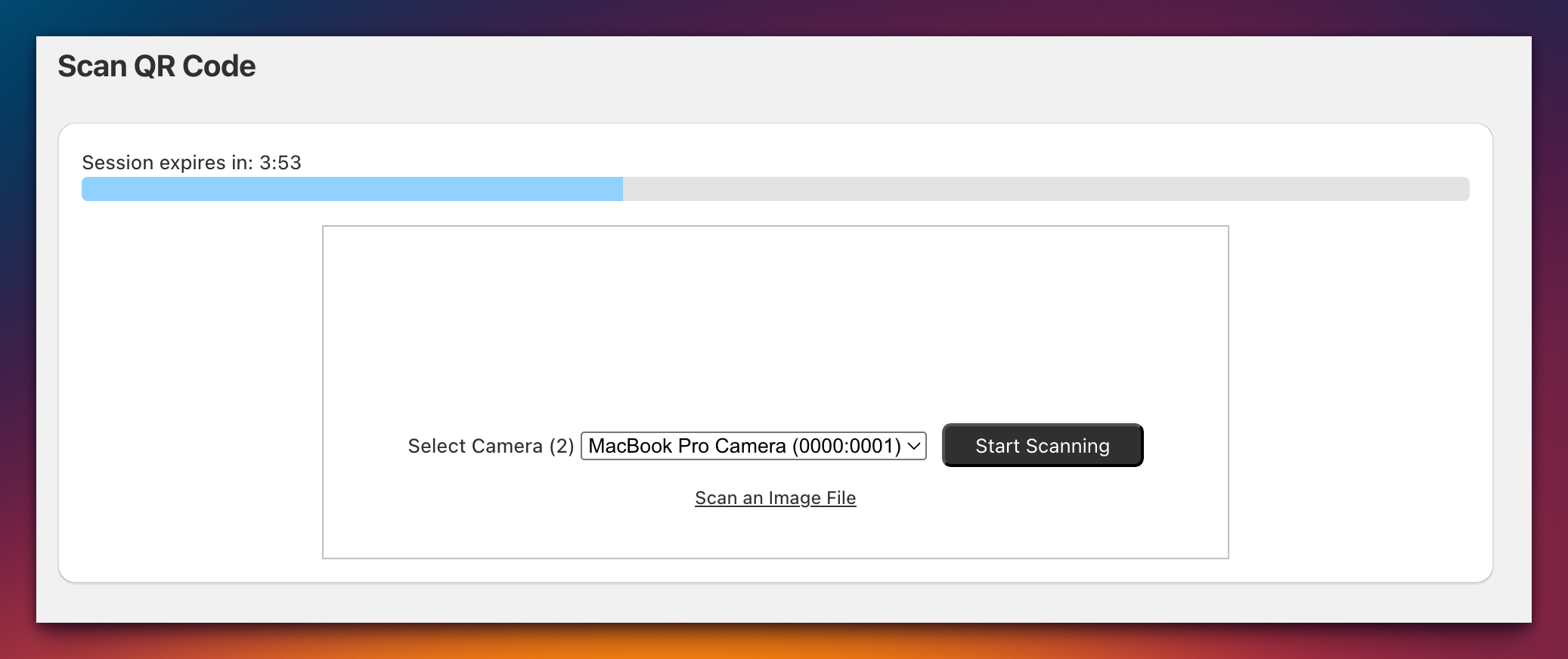
Task: Click the (0000:0001) device ID in camera selector
Action: click(846, 446)
